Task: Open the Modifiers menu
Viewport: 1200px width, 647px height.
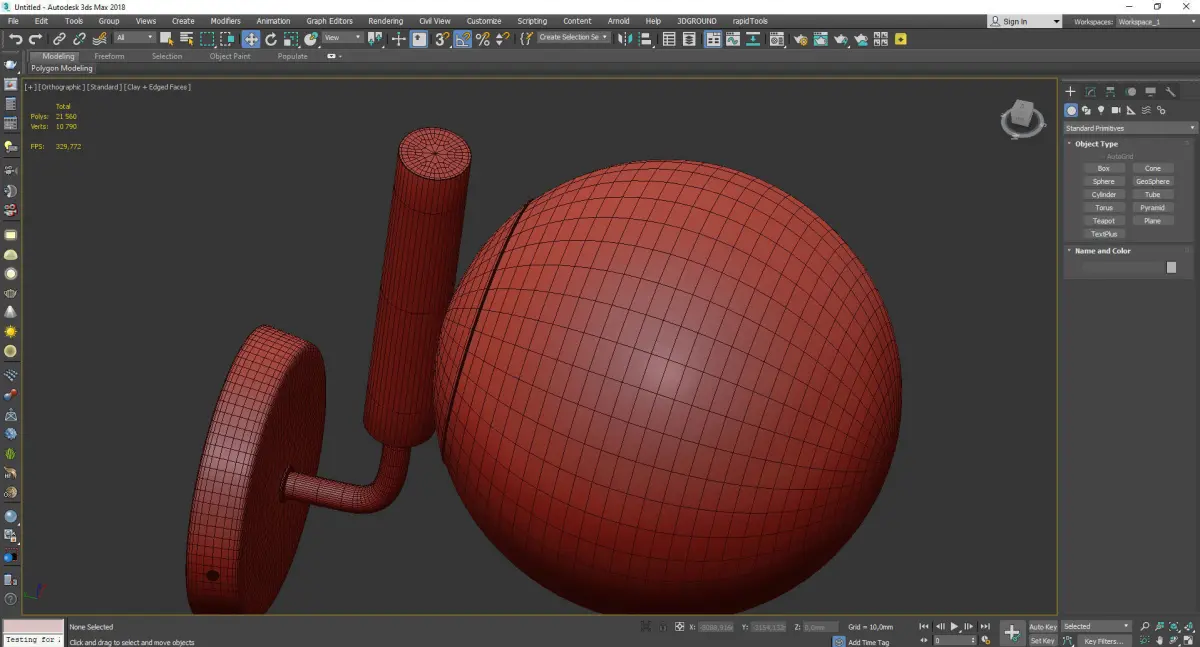Action: click(x=225, y=21)
